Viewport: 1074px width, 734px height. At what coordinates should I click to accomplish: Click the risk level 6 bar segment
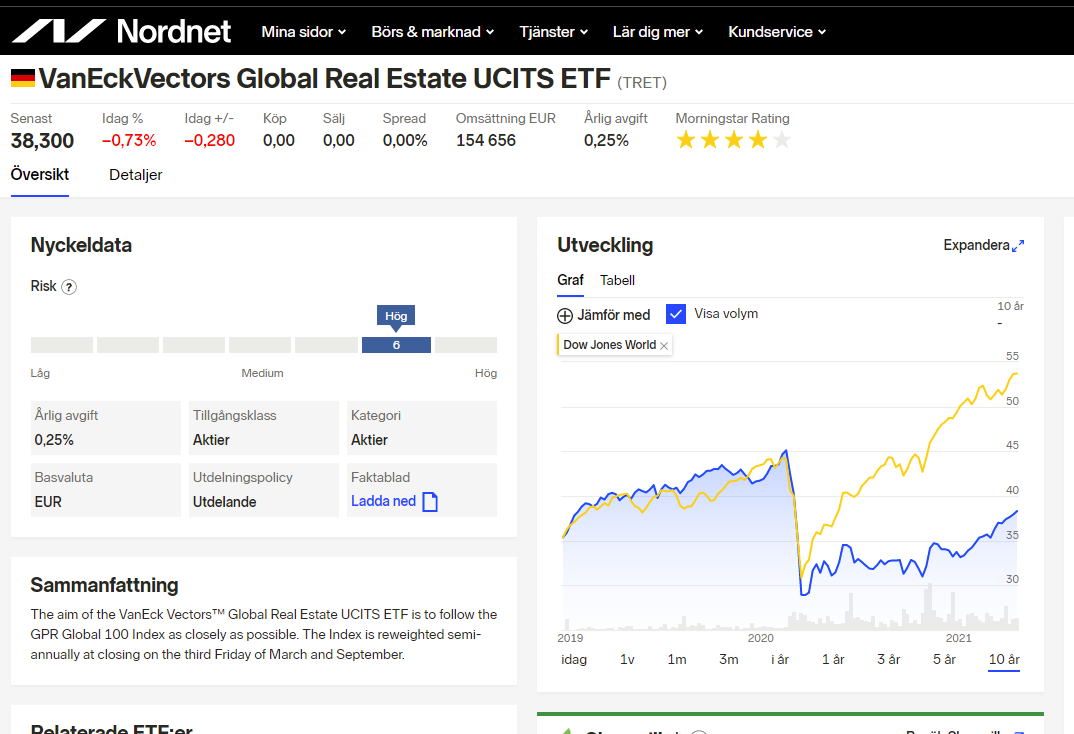[x=396, y=345]
